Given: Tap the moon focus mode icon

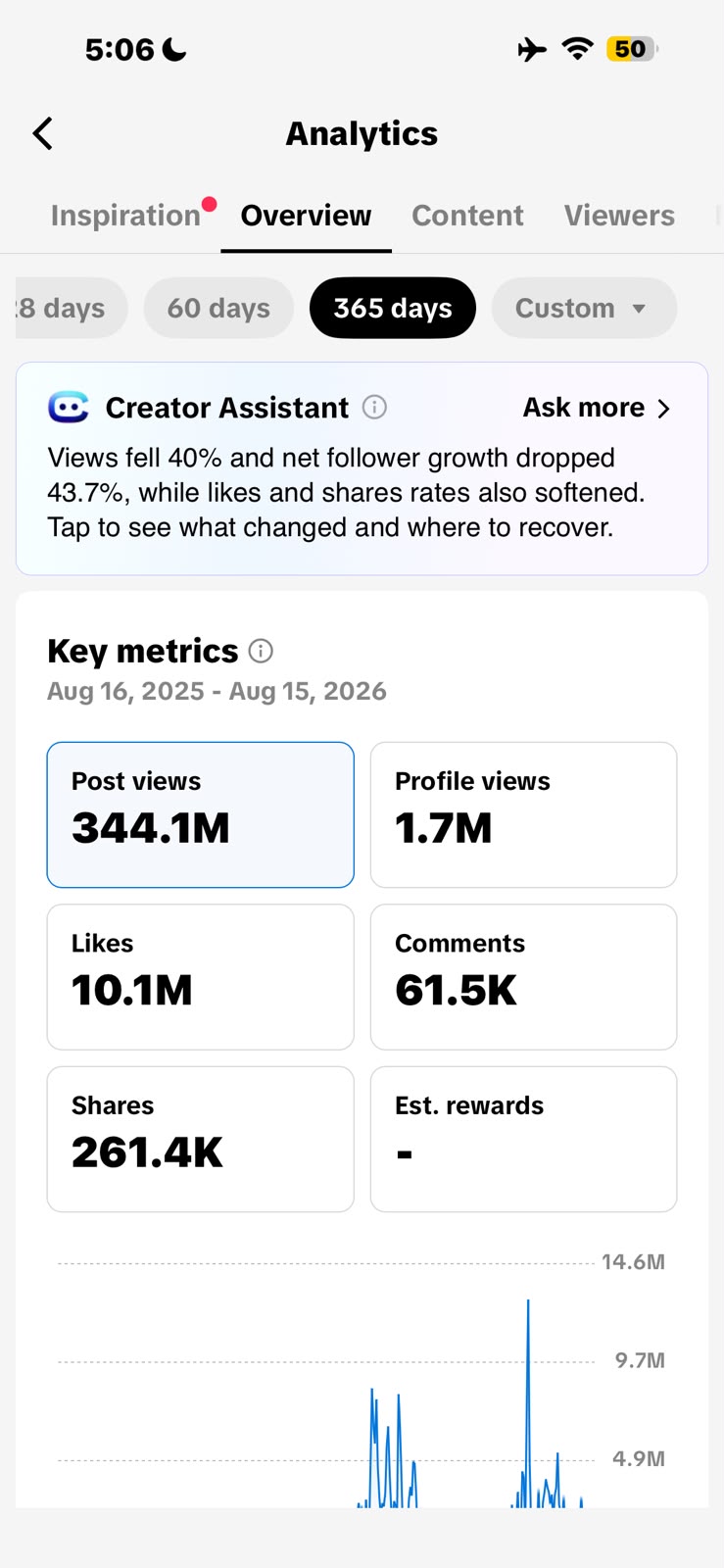Looking at the screenshot, I should 174,49.
